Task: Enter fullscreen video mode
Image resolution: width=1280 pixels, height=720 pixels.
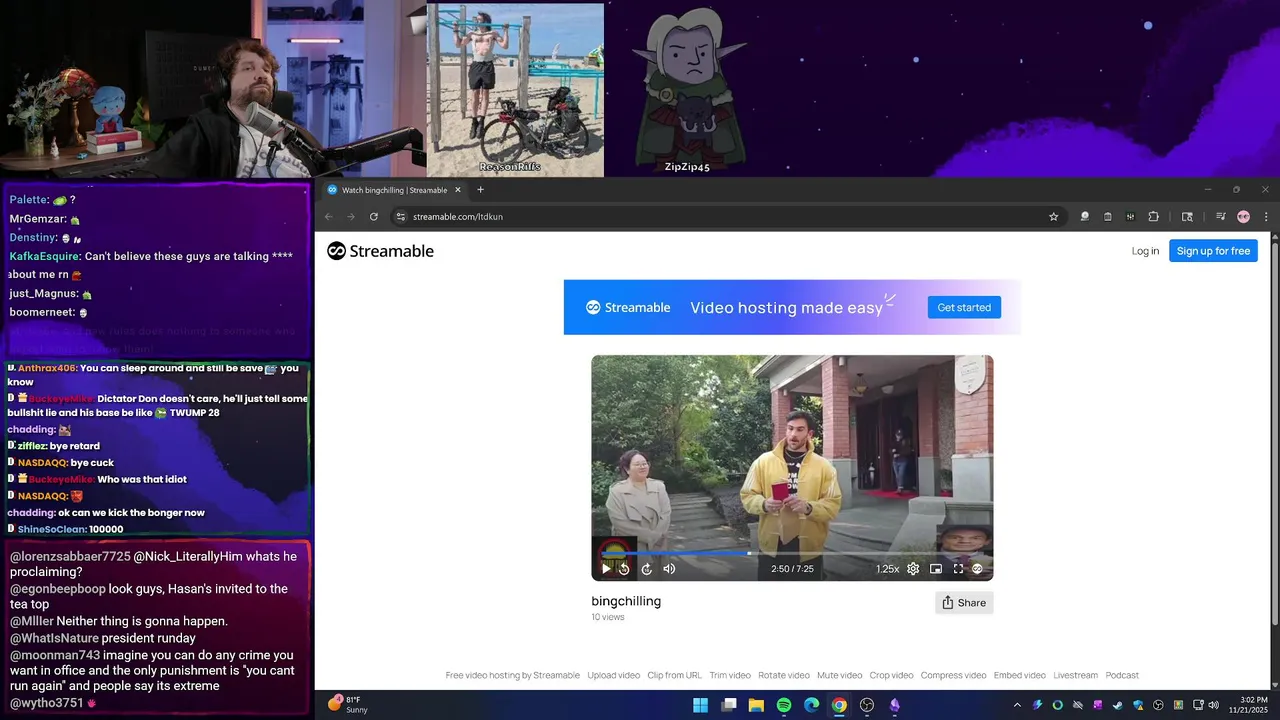Action: click(958, 569)
